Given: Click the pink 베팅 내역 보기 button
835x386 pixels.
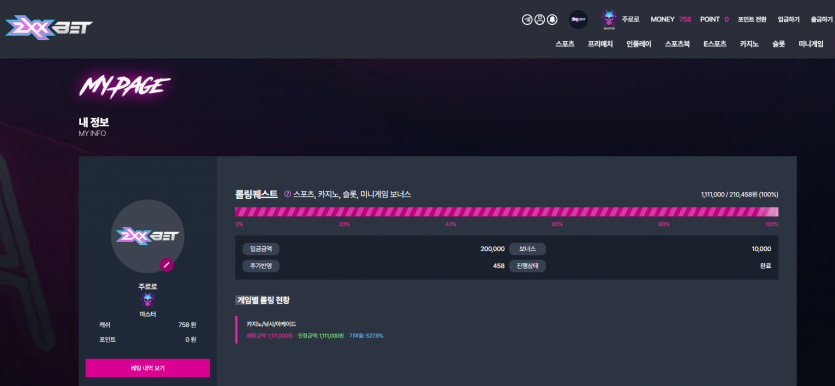Looking at the screenshot, I should (x=148, y=368).
